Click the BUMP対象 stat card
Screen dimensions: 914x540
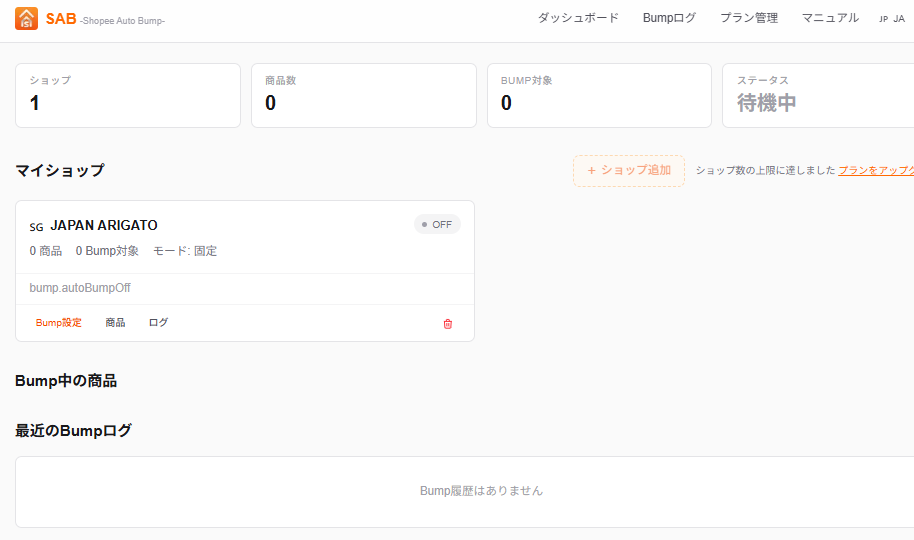click(599, 96)
